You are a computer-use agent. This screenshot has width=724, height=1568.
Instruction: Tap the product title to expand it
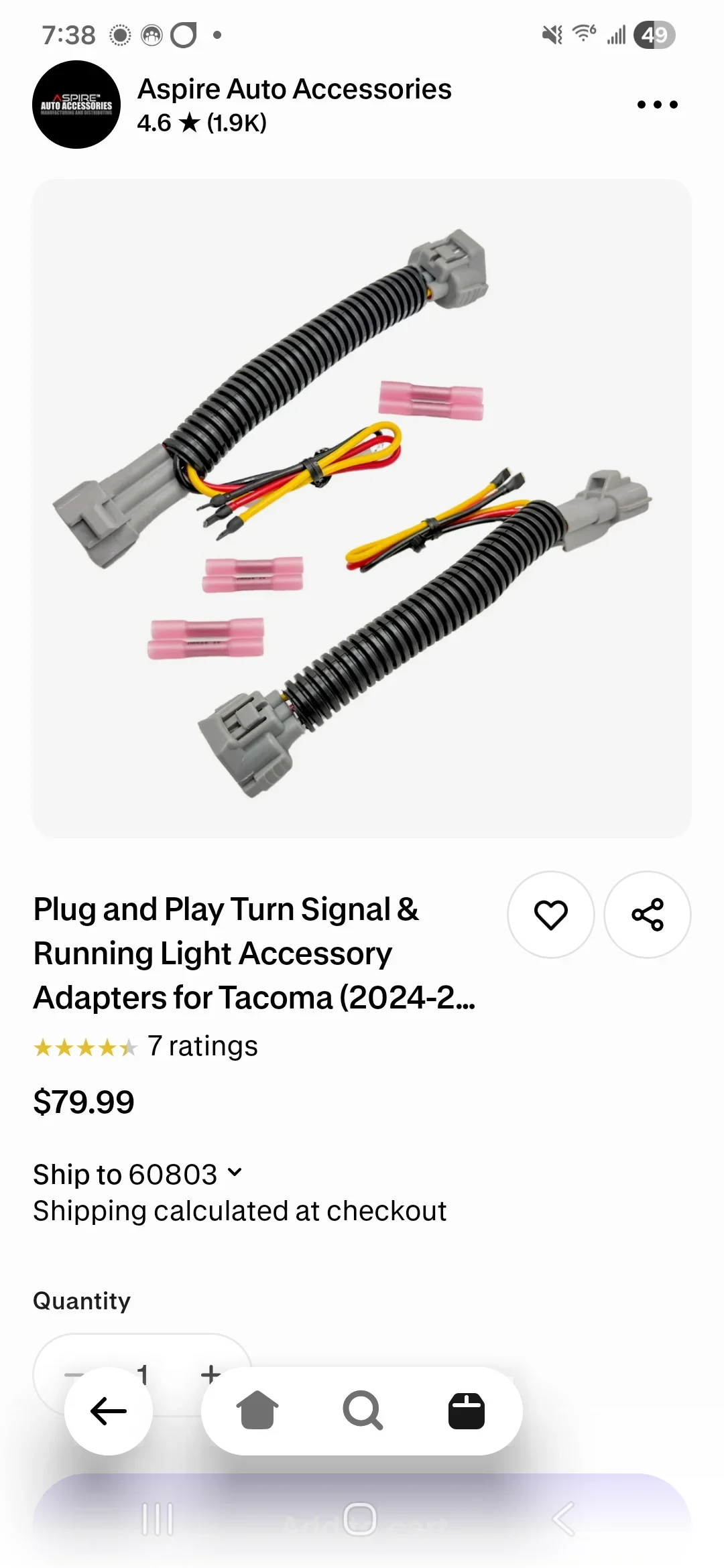pos(255,953)
